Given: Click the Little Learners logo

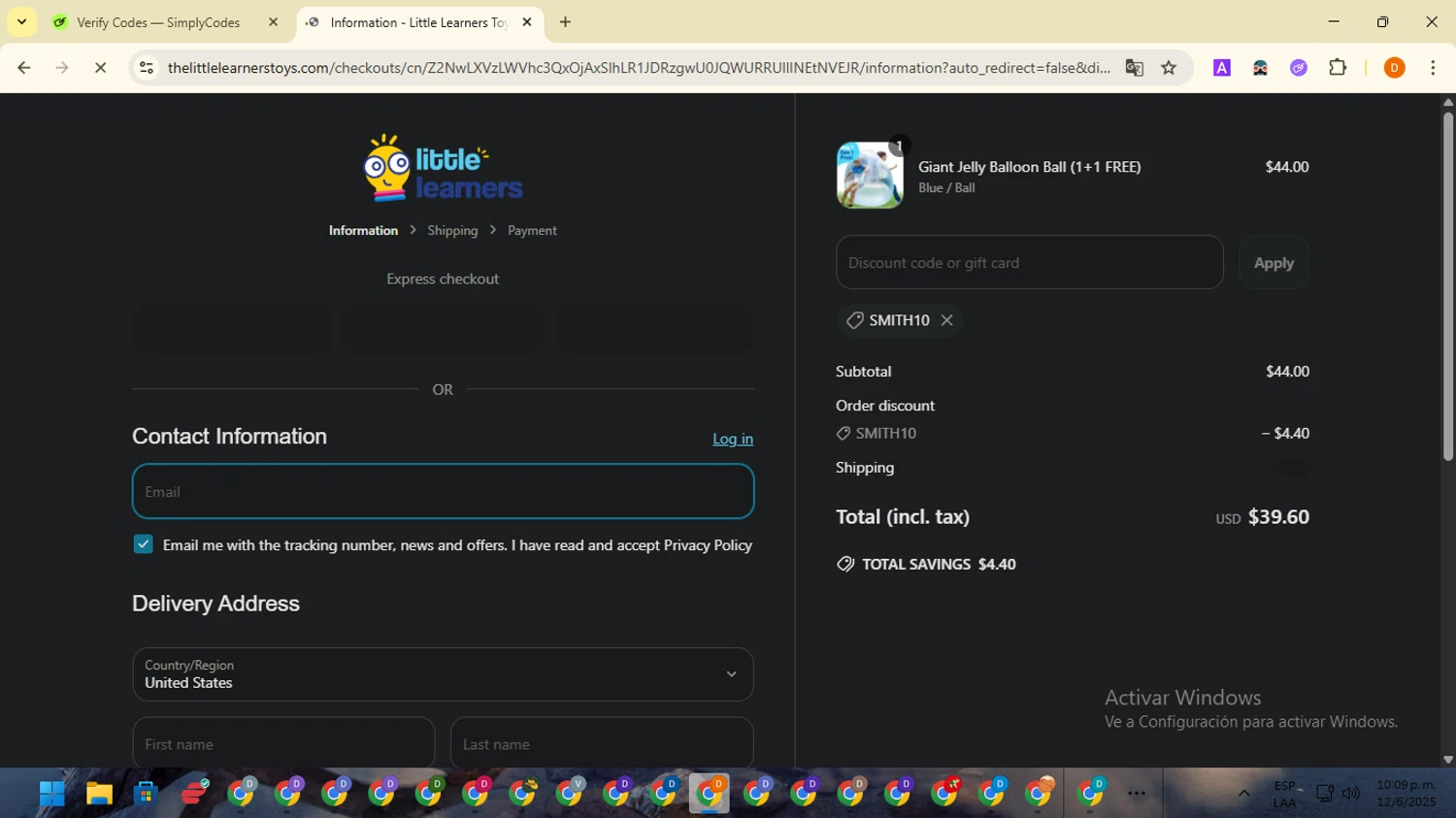Looking at the screenshot, I should click(443, 168).
